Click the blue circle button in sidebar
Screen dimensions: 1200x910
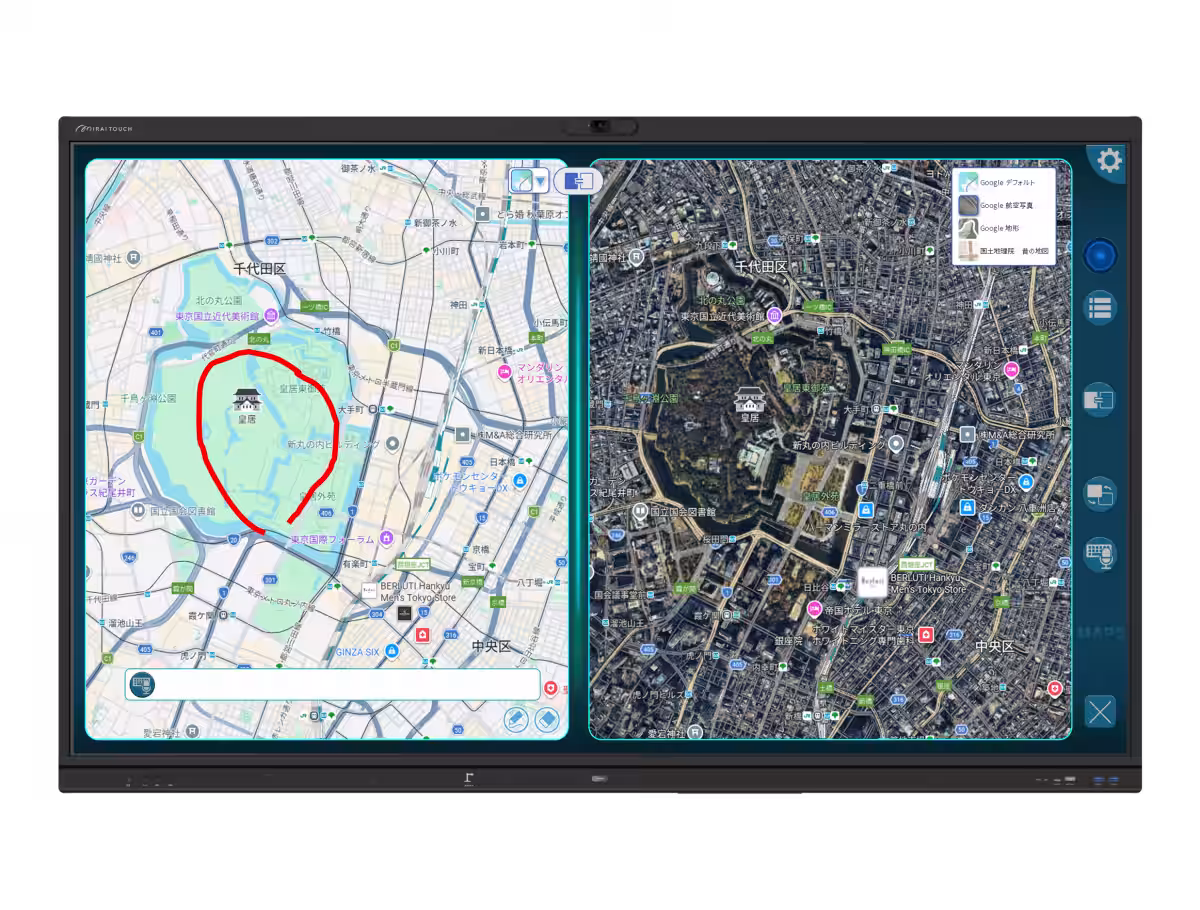(x=1100, y=256)
